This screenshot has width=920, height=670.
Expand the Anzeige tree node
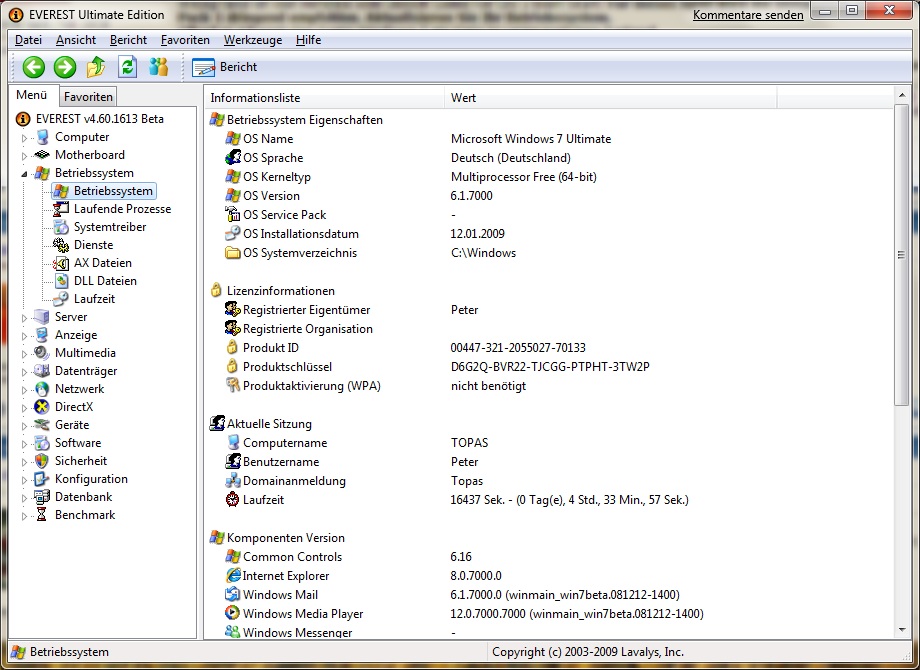(24, 336)
